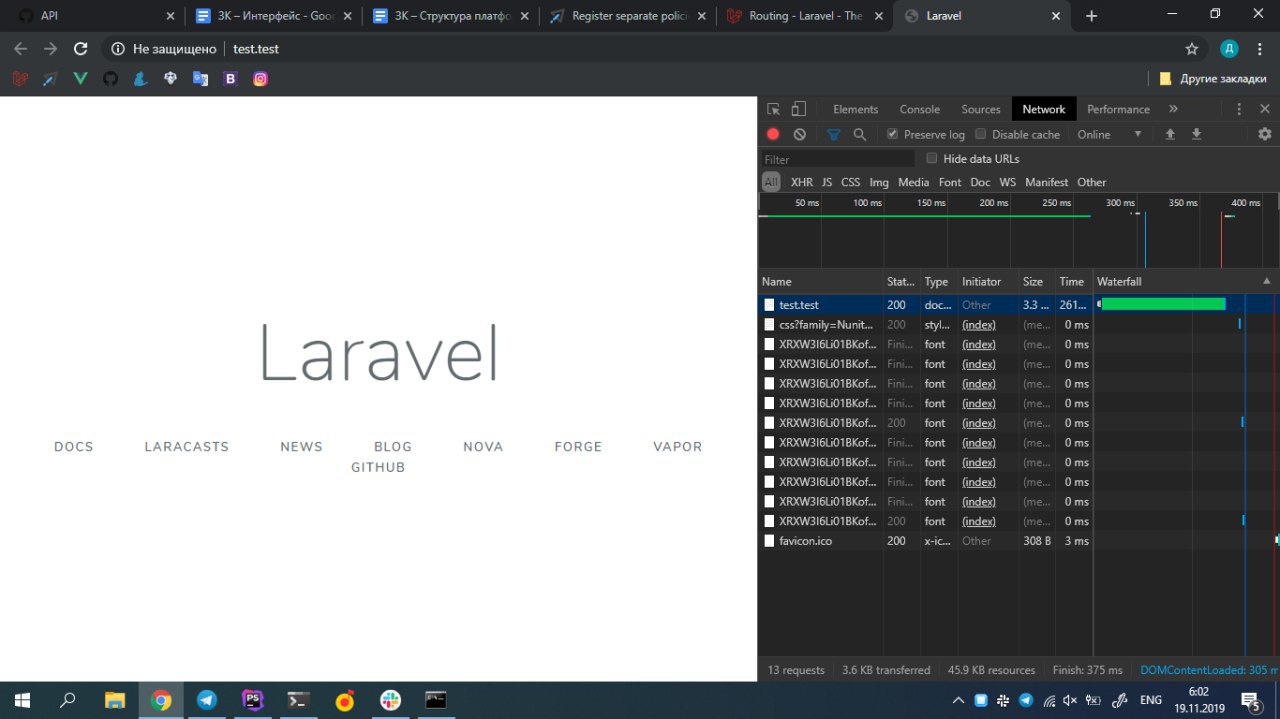Image resolution: width=1280 pixels, height=719 pixels.
Task: Stop recording the network log
Action: coord(773,134)
